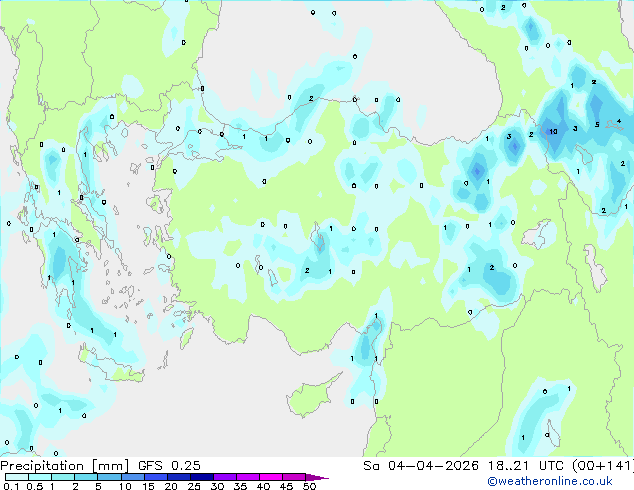Select the 15–20 mm blue legend swatch
The height and width of the screenshot is (490, 634).
(x=155, y=477)
